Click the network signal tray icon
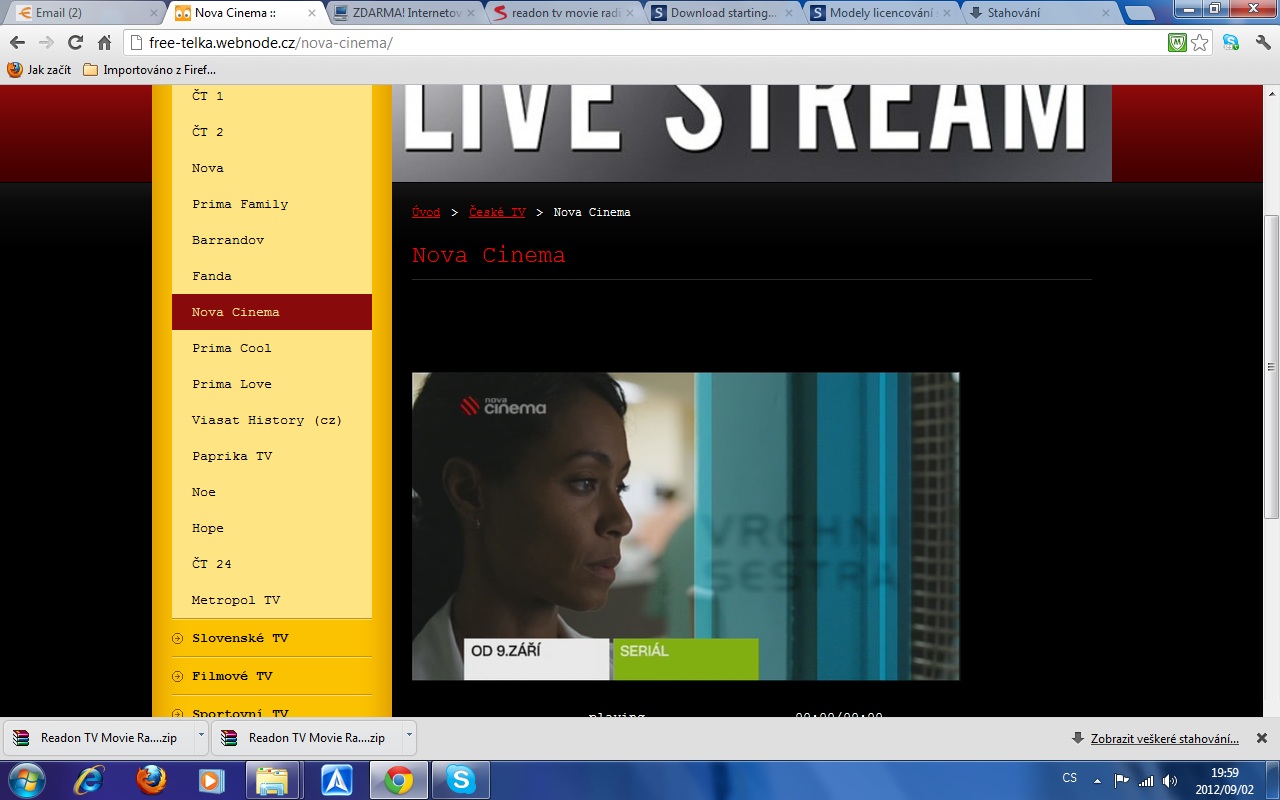 [x=1146, y=779]
